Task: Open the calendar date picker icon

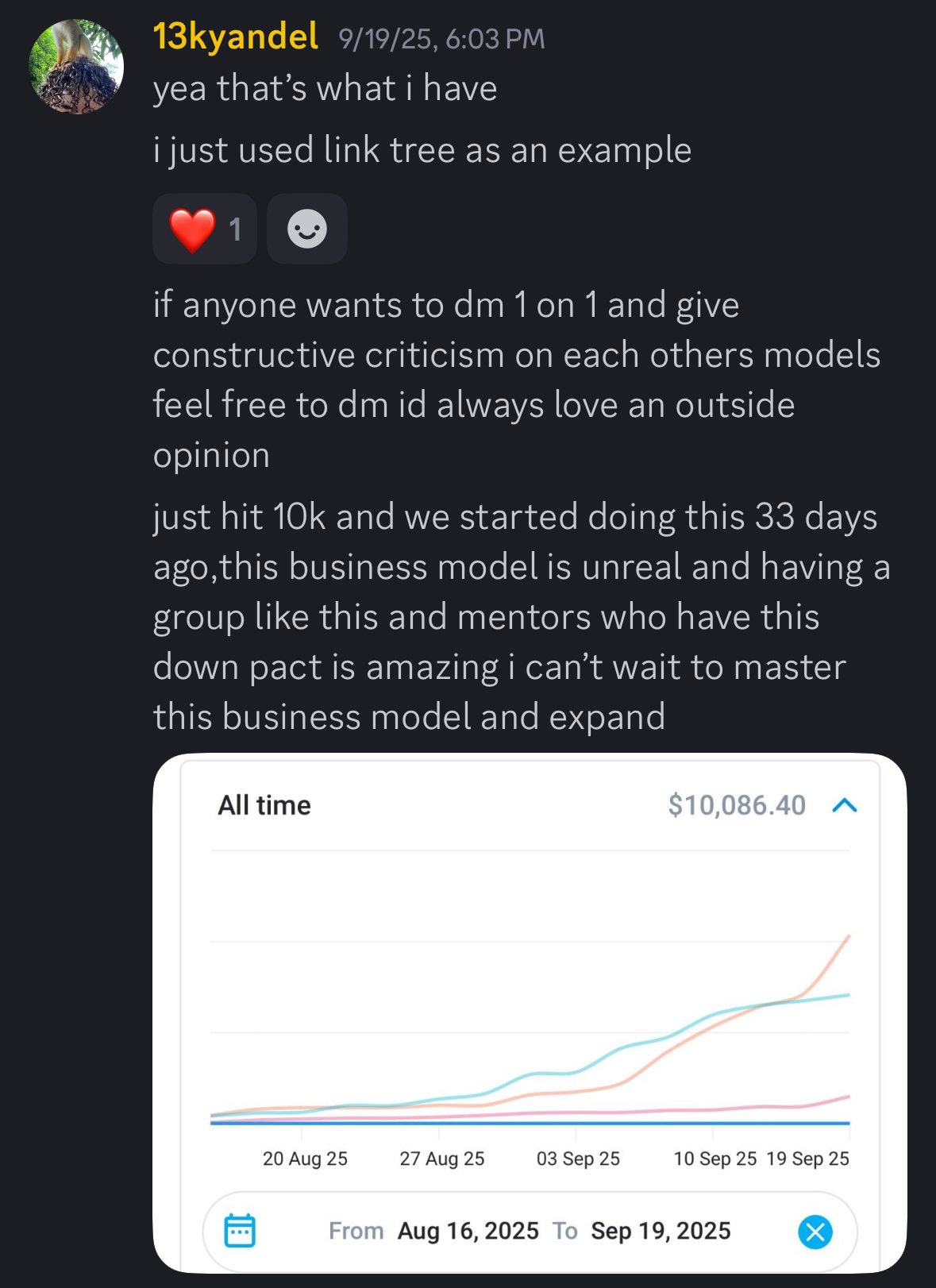Action: [240, 1231]
